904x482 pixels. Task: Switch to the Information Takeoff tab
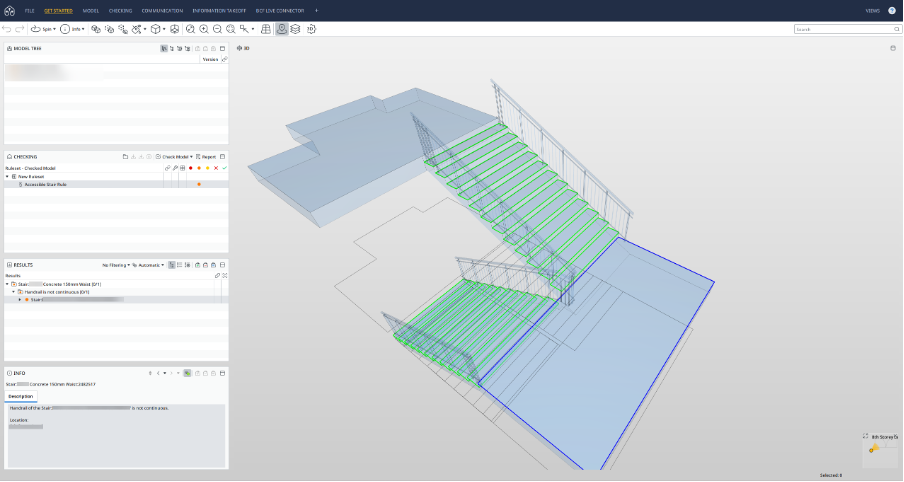coord(218,10)
